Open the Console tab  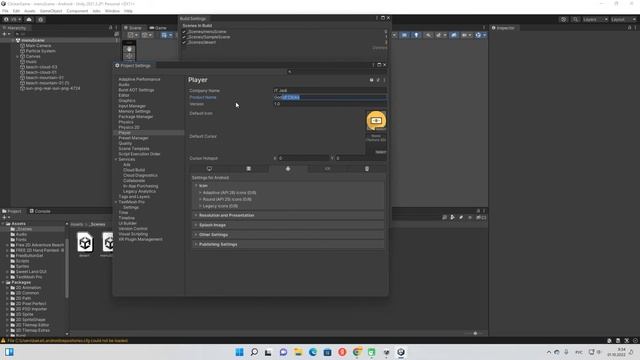(x=40, y=211)
